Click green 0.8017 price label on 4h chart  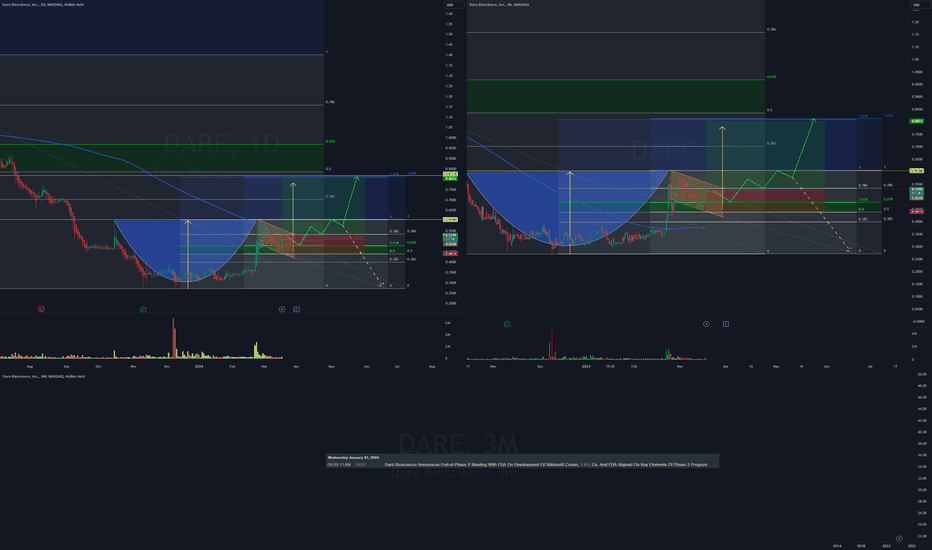[917, 121]
